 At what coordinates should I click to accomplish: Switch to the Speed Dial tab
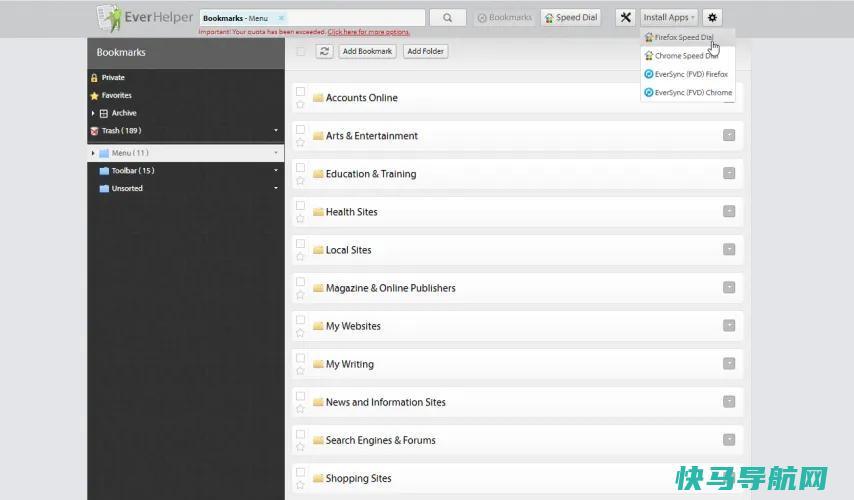571,17
